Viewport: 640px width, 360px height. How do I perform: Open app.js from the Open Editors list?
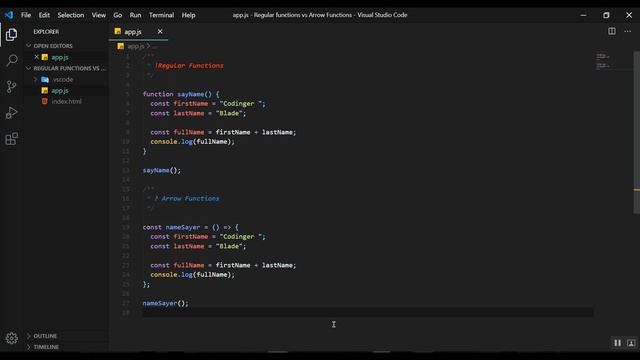tap(60, 57)
